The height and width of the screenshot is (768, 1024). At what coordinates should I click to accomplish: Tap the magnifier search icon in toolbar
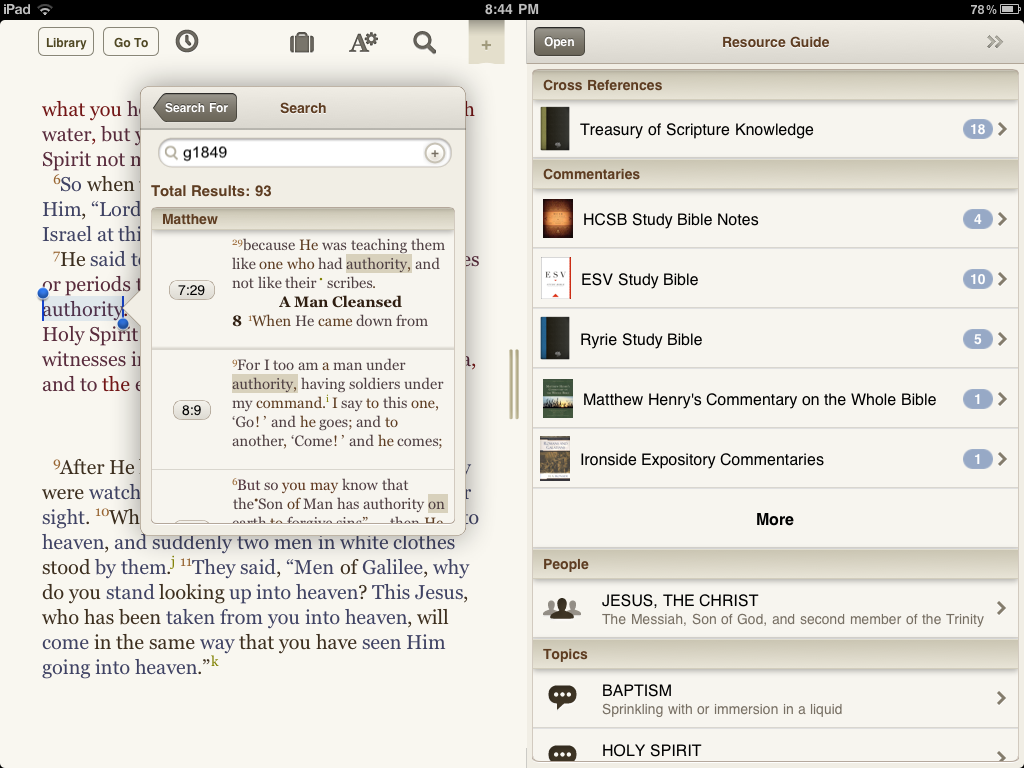point(424,42)
